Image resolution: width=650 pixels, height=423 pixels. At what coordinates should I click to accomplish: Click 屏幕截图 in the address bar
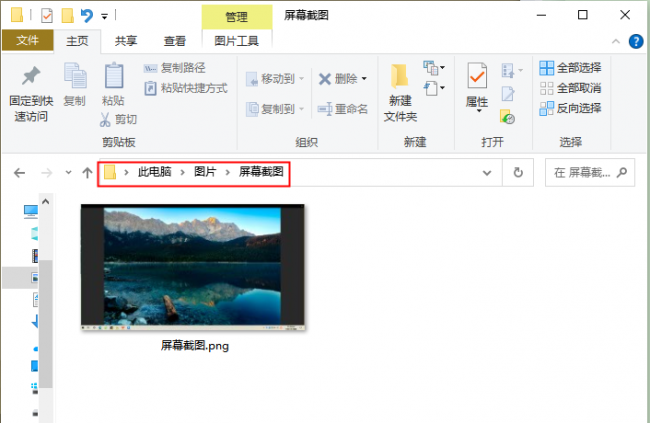(261, 172)
